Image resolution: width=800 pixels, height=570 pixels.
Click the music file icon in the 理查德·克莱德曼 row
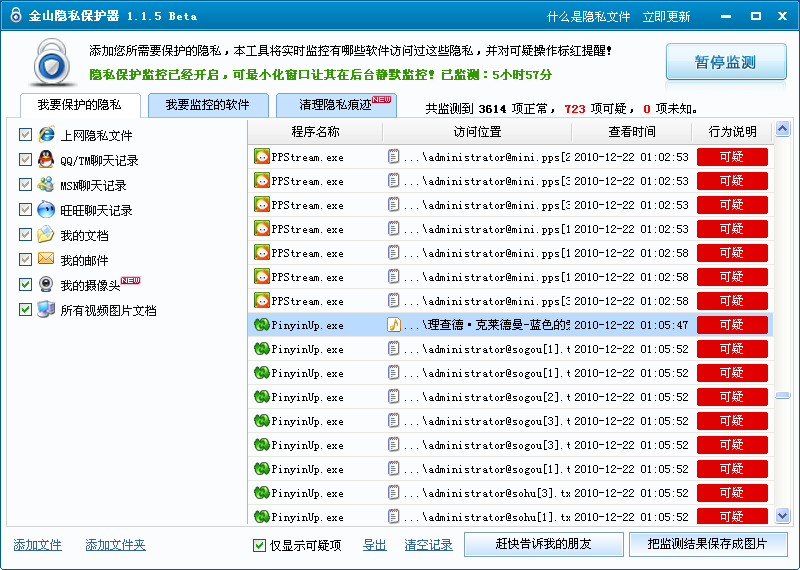coord(394,325)
